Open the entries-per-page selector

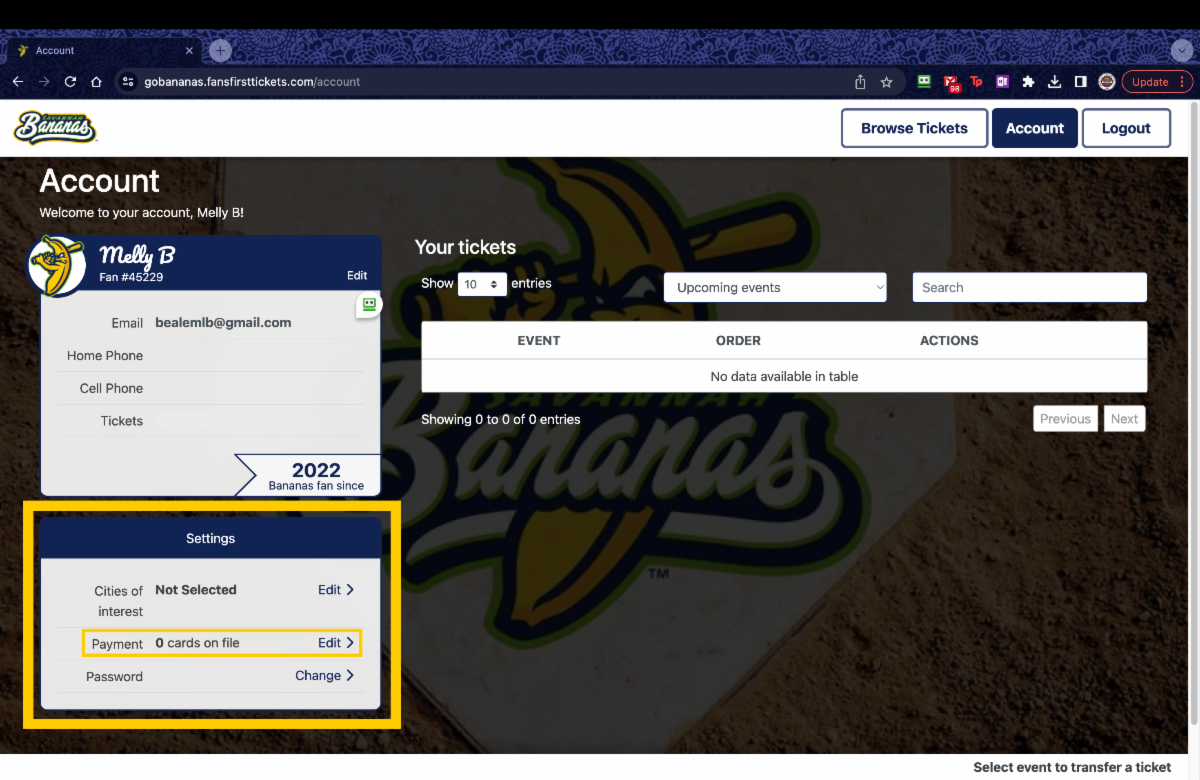pos(482,284)
